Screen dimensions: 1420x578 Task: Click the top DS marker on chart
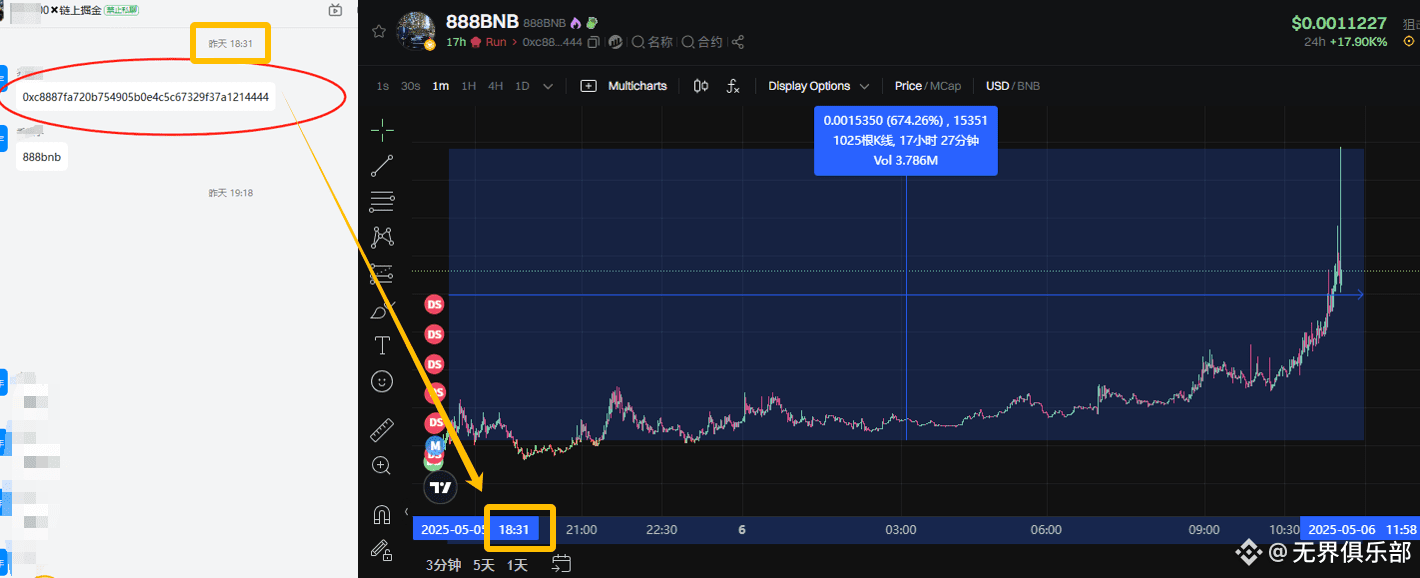click(435, 303)
